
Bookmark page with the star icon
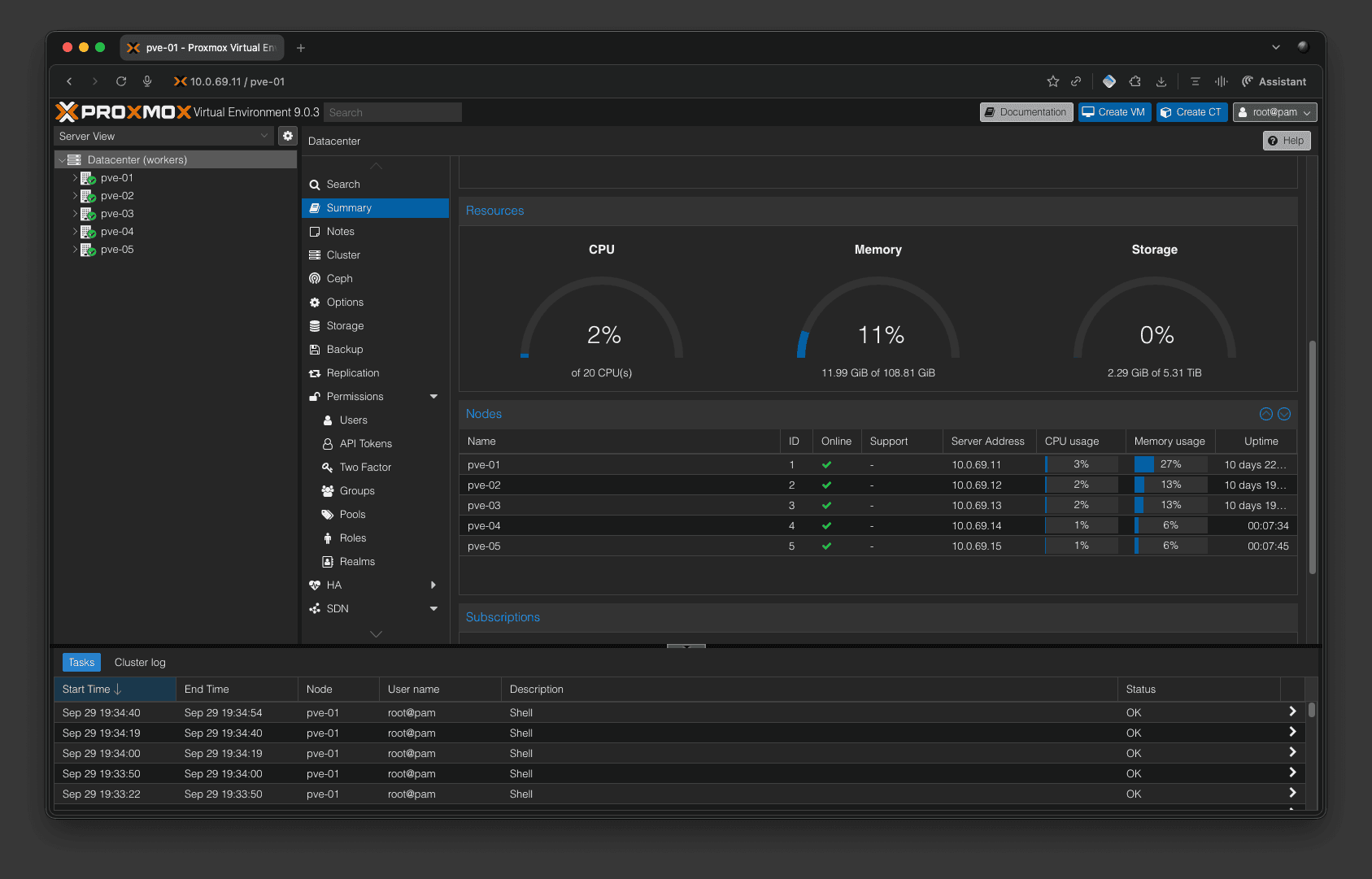click(x=1053, y=81)
